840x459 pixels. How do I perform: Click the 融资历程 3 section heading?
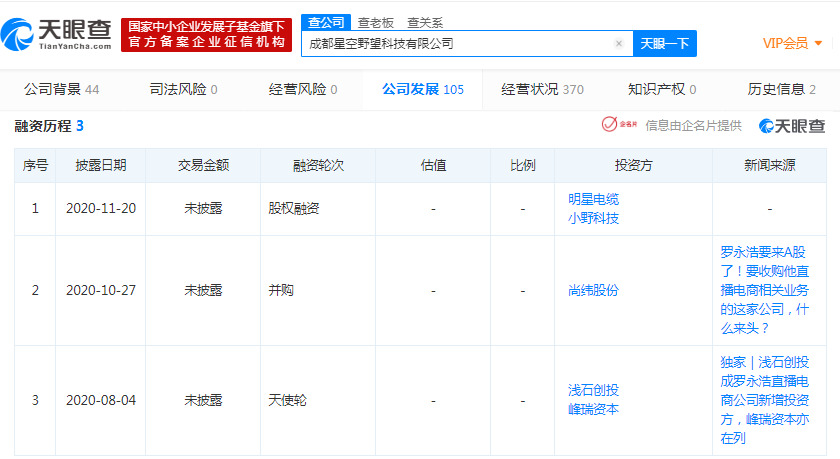49,126
